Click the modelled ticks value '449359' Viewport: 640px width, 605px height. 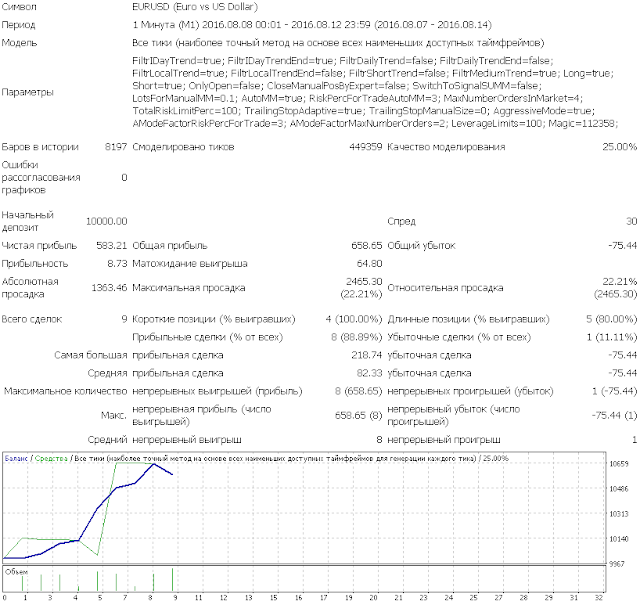coord(366,147)
